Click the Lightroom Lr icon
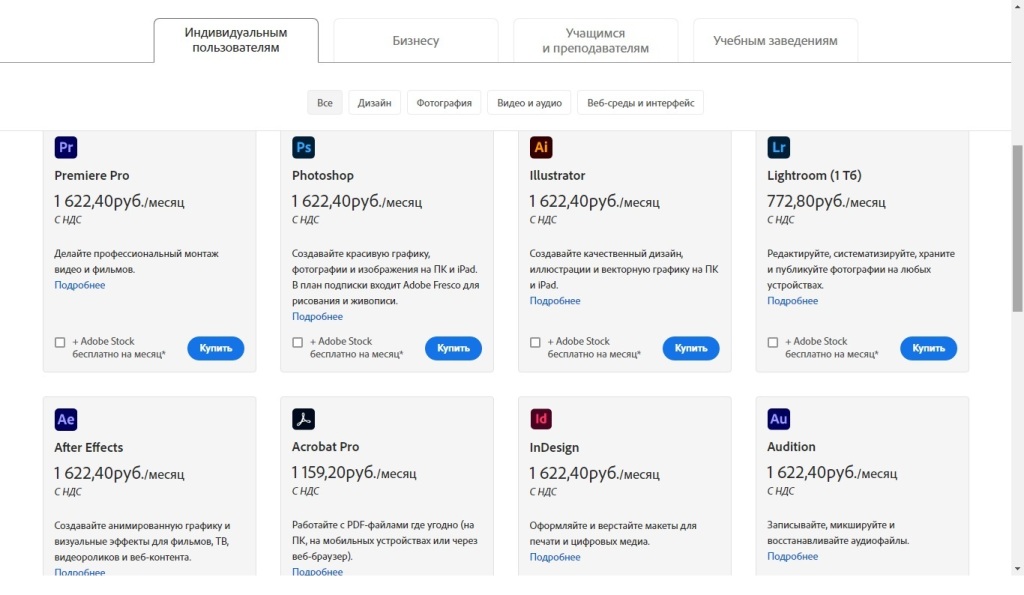 click(779, 148)
